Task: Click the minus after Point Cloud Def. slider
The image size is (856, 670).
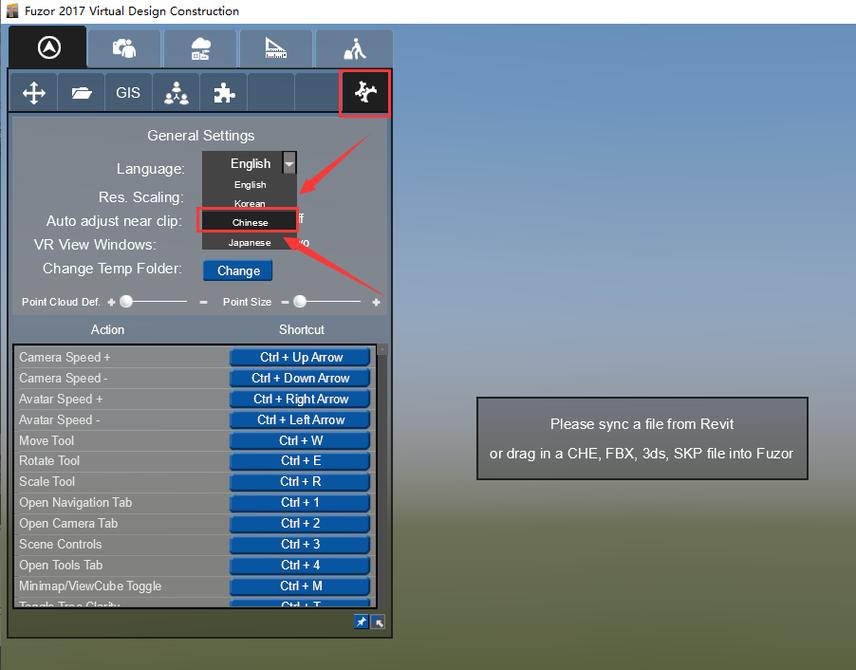Action: (x=203, y=302)
